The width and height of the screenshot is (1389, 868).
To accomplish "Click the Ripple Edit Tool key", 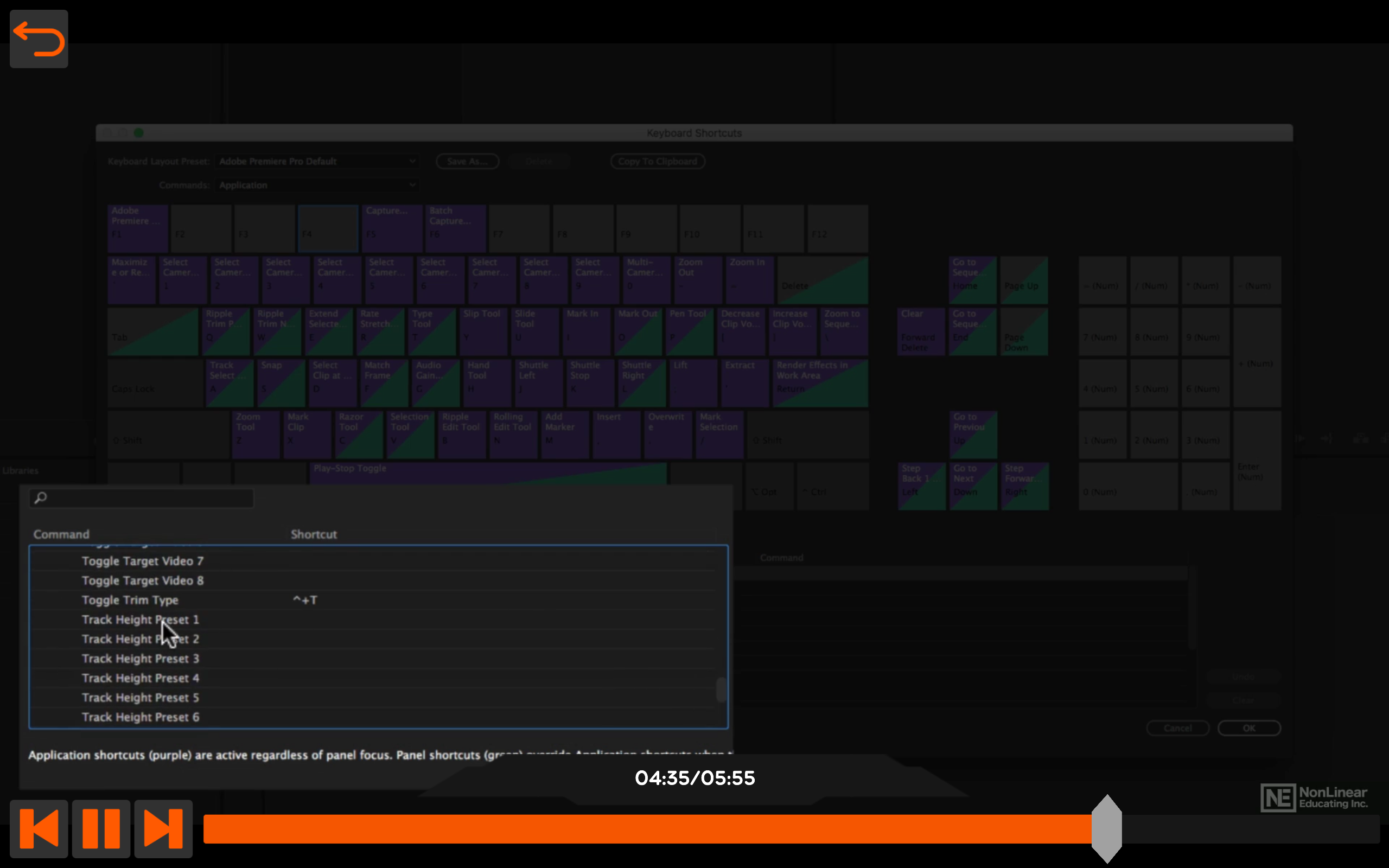I will (462, 435).
